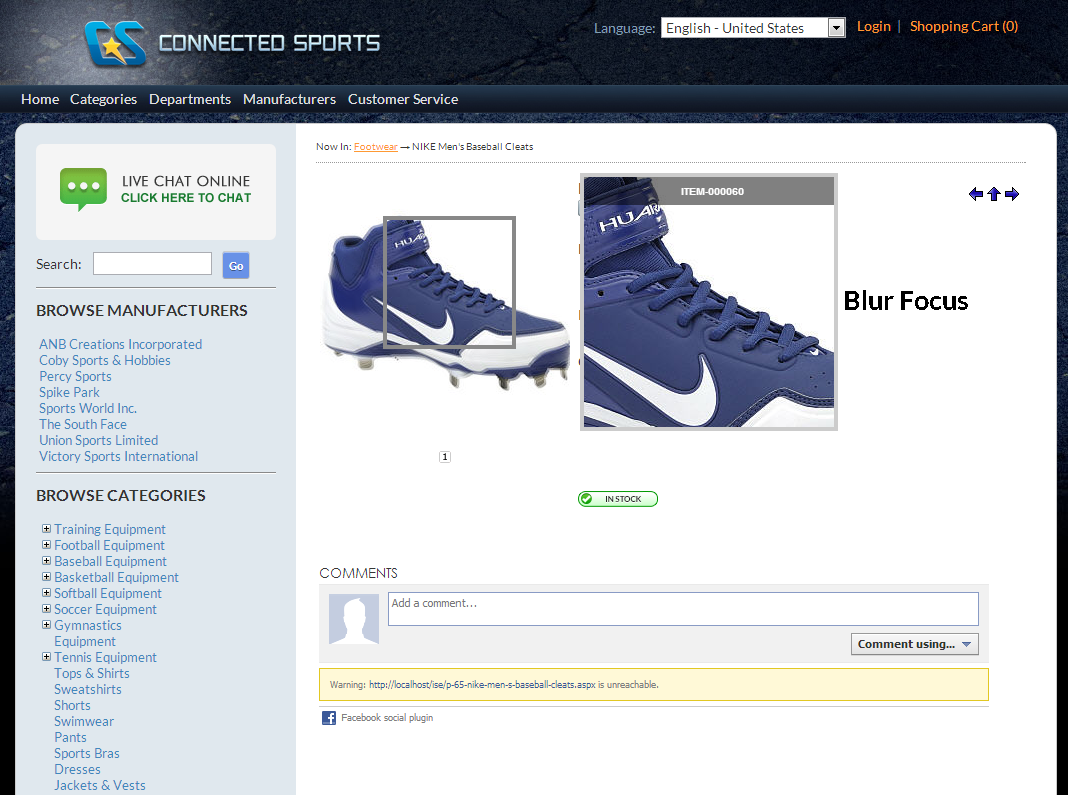Click the Add a comment text box
1068x795 pixels.
point(683,608)
